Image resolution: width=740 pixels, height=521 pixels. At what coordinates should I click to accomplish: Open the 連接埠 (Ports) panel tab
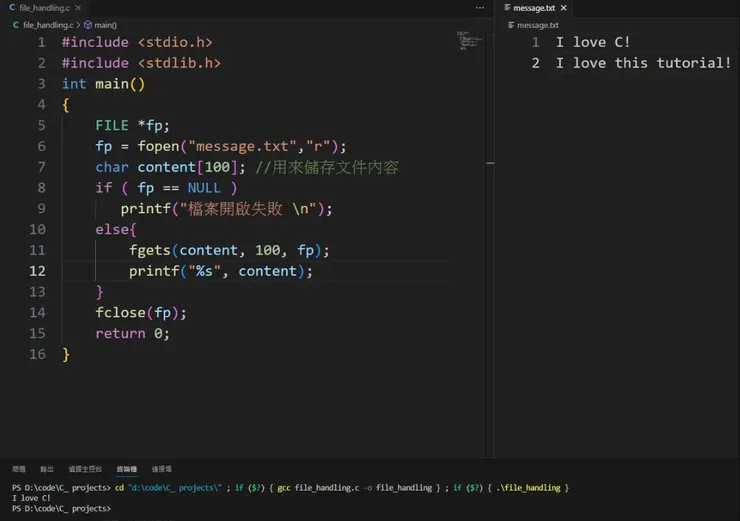tap(161, 468)
